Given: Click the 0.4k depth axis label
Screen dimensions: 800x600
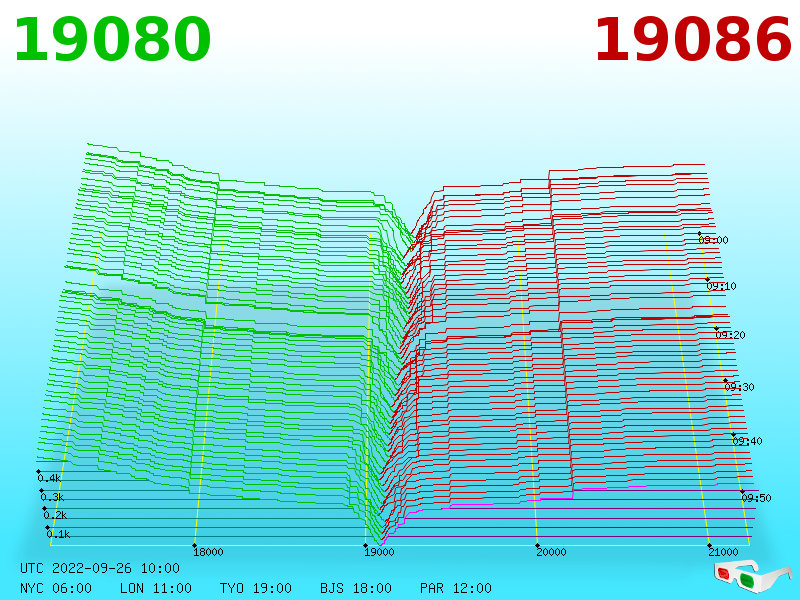Looking at the screenshot, I should coord(49,478).
